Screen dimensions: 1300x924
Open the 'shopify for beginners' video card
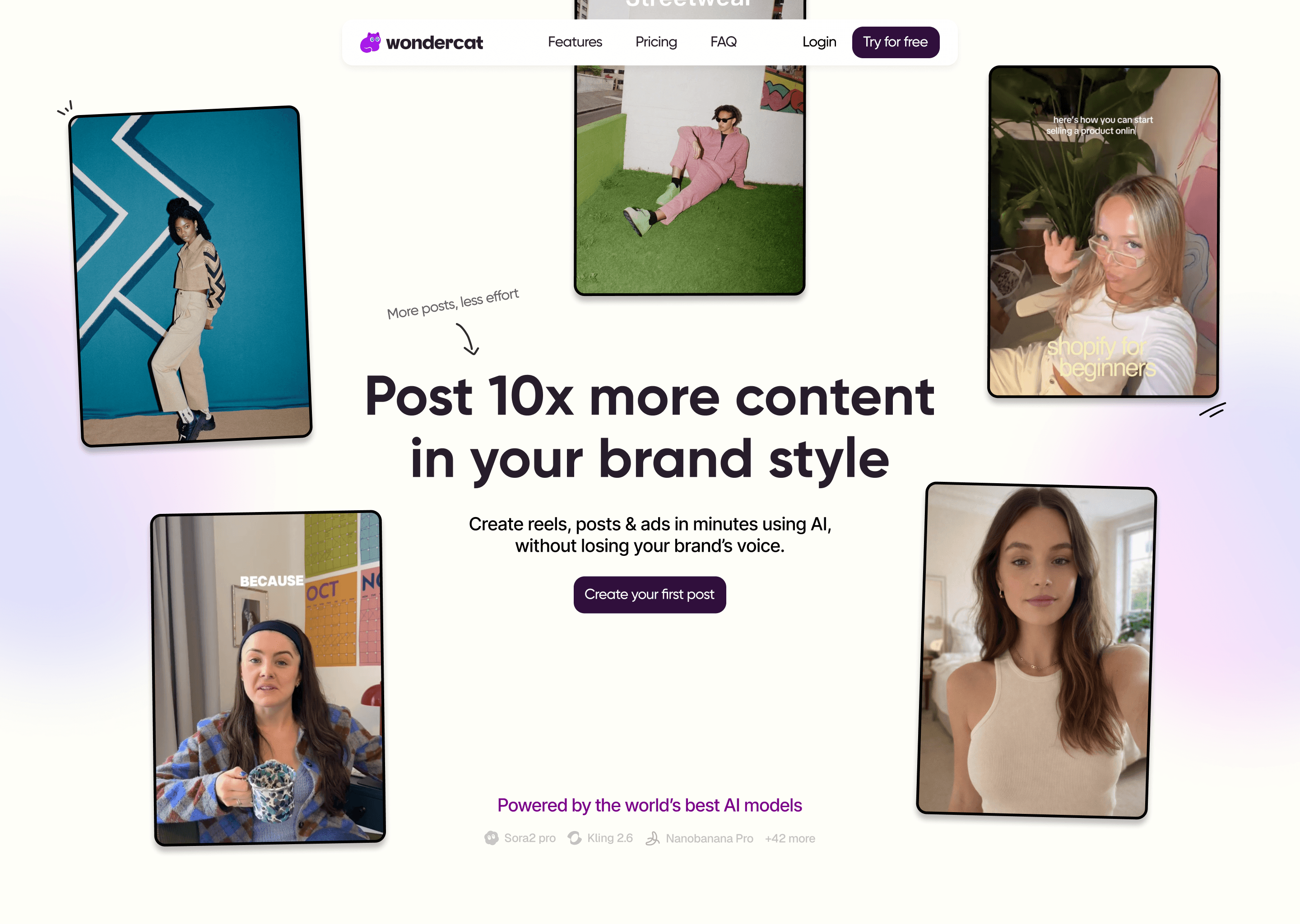tap(1103, 231)
